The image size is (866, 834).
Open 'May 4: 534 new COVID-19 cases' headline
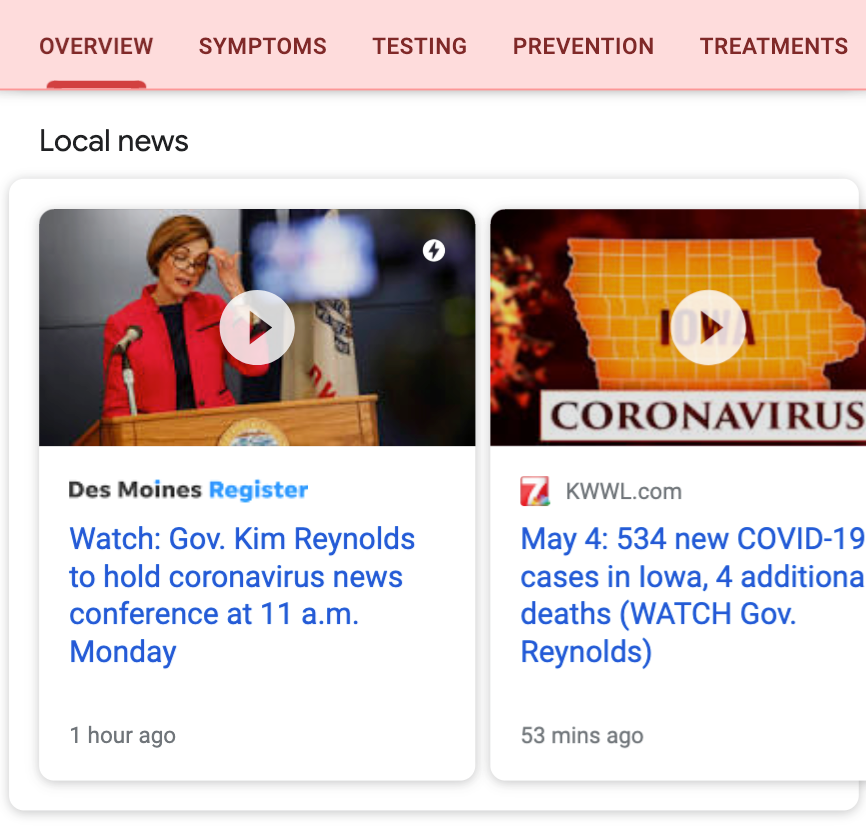pyautogui.click(x=693, y=595)
